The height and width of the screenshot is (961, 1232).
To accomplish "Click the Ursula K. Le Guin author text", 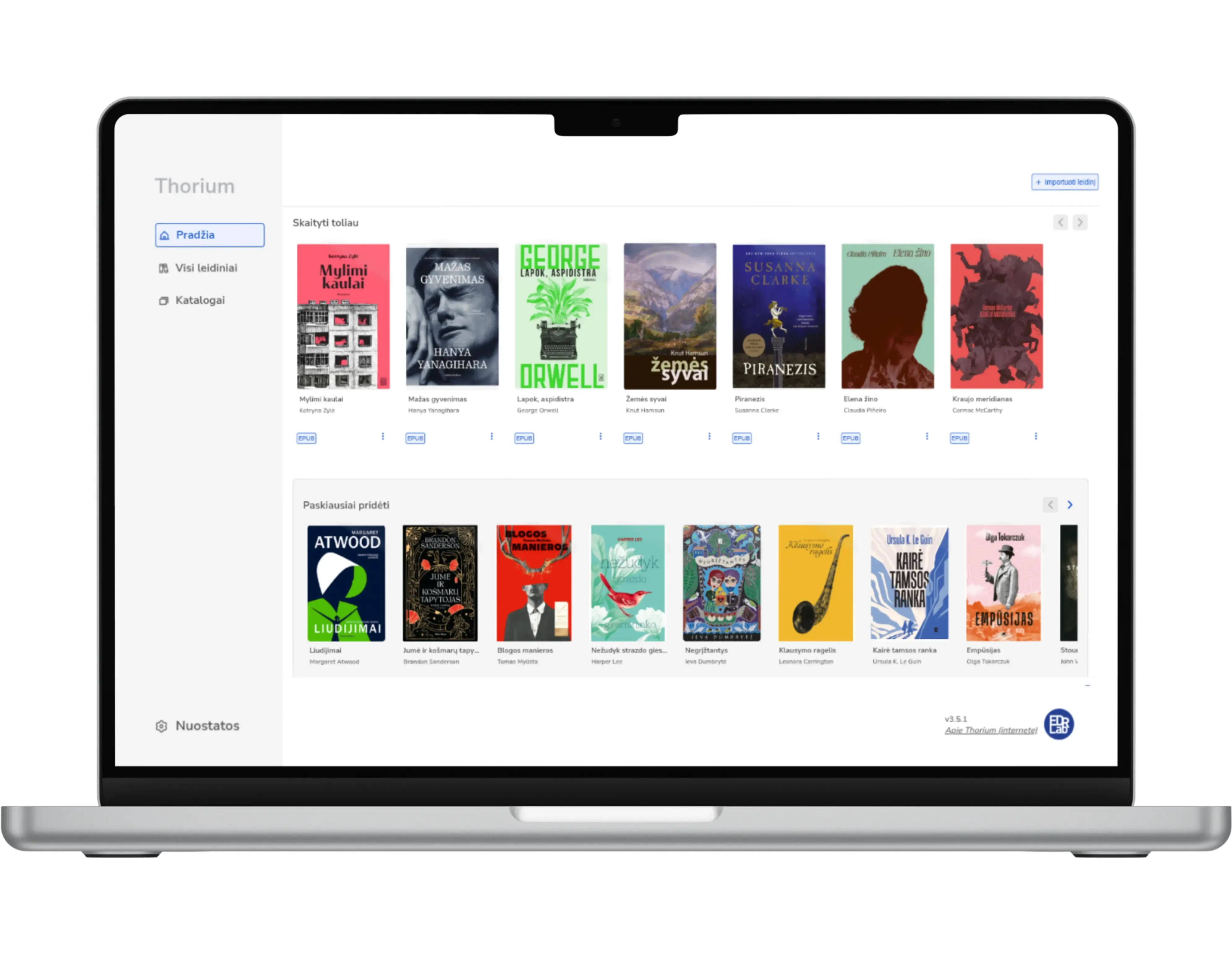I will pyautogui.click(x=897, y=662).
